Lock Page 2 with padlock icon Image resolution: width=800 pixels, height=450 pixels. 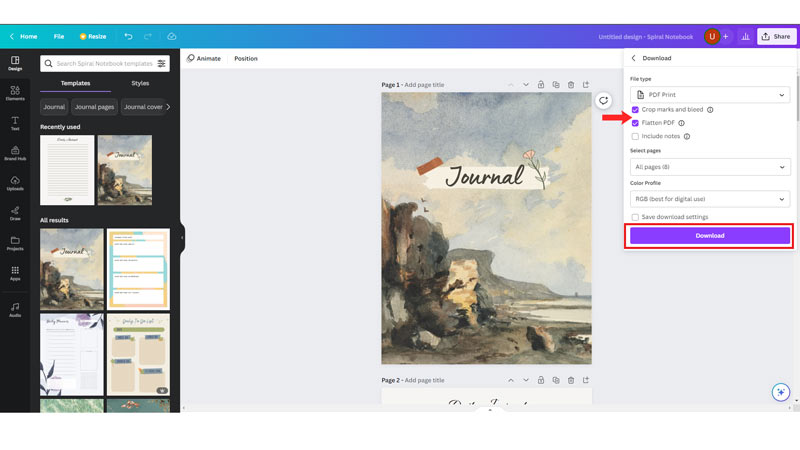(541, 380)
